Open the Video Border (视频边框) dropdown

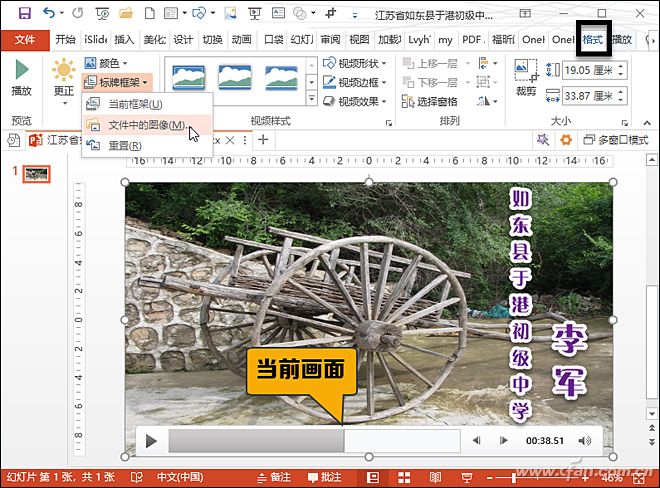click(x=362, y=82)
